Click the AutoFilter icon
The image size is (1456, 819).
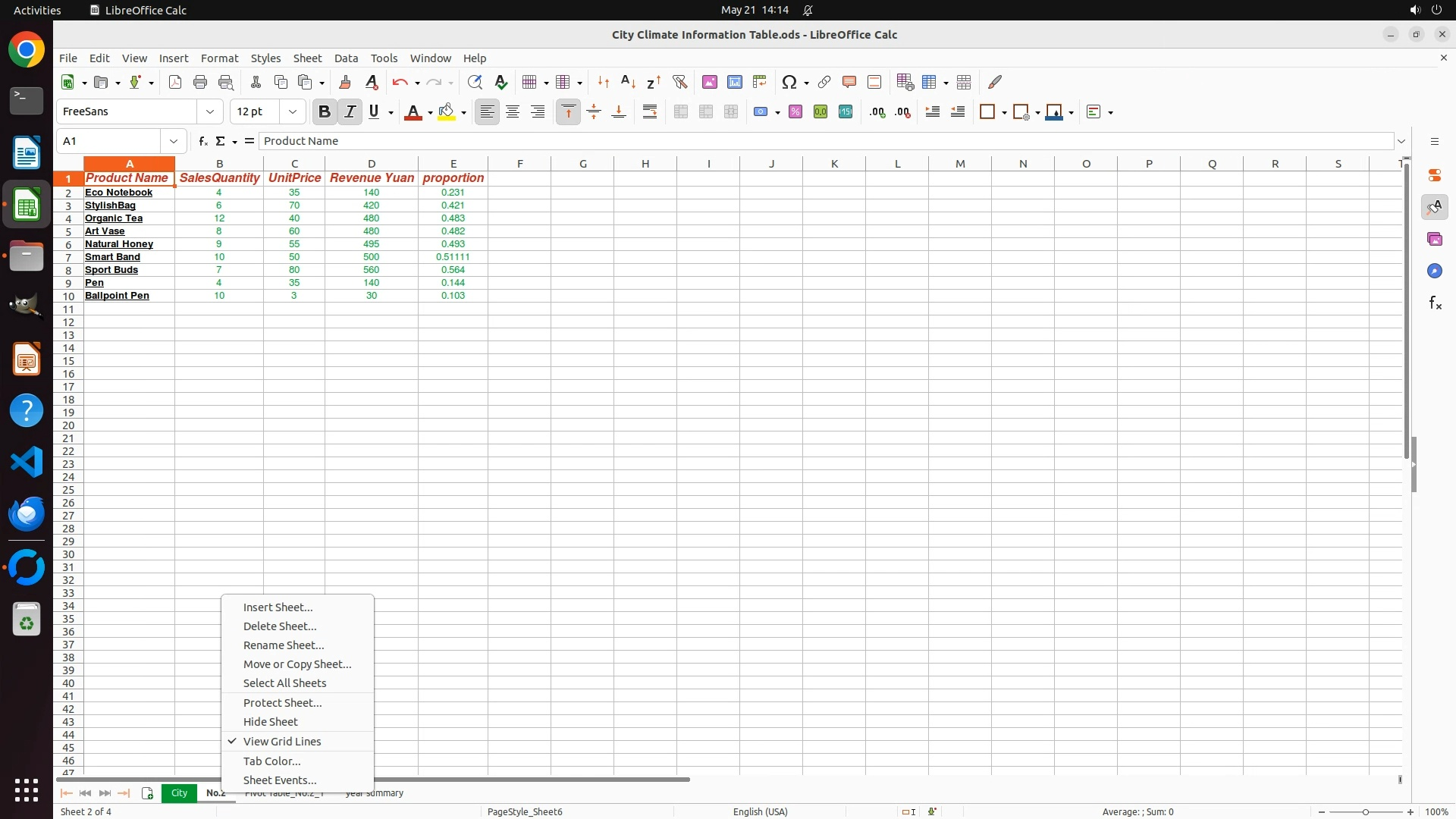pyautogui.click(x=679, y=82)
